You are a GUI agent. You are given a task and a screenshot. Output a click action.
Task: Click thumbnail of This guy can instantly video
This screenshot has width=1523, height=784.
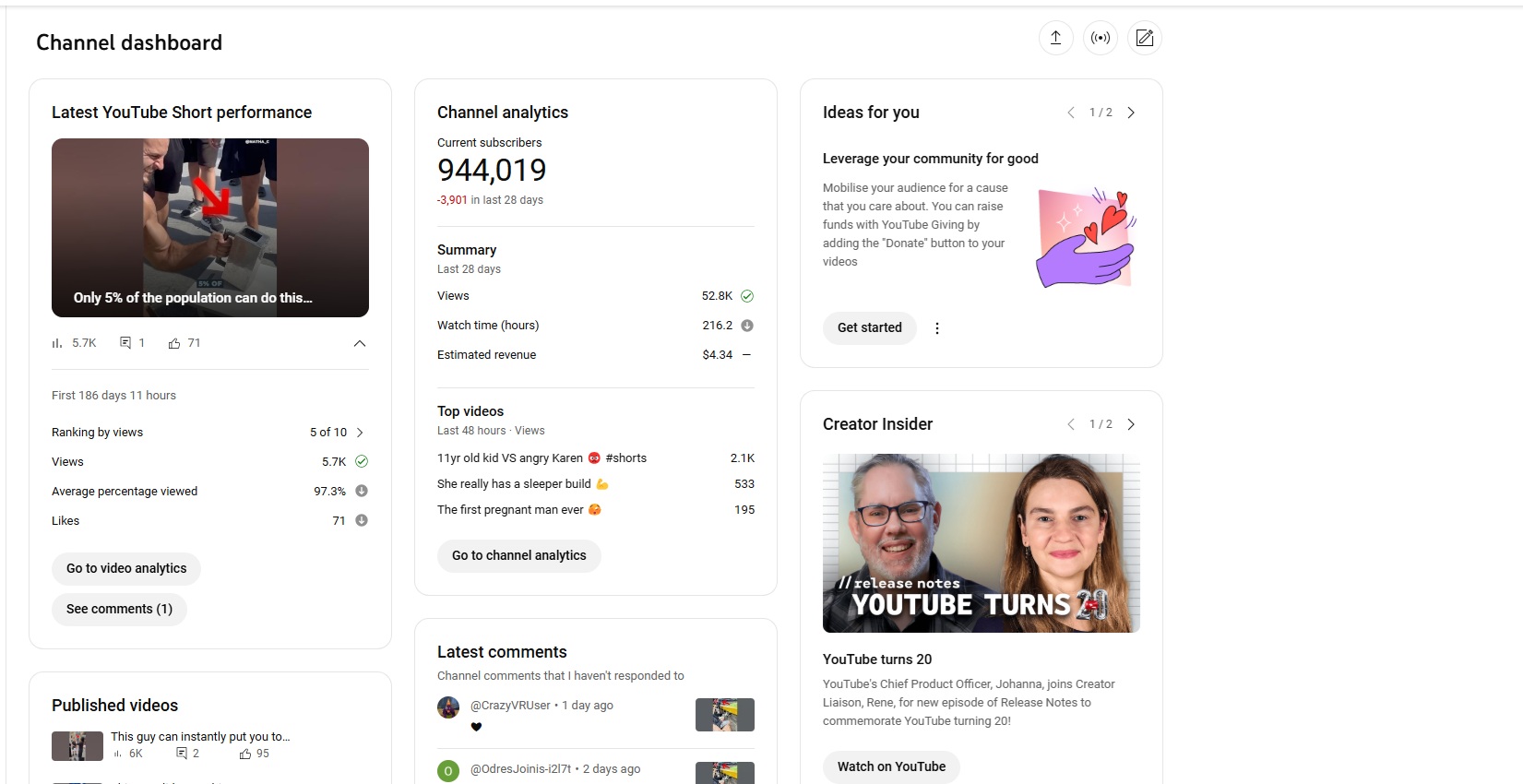77,746
